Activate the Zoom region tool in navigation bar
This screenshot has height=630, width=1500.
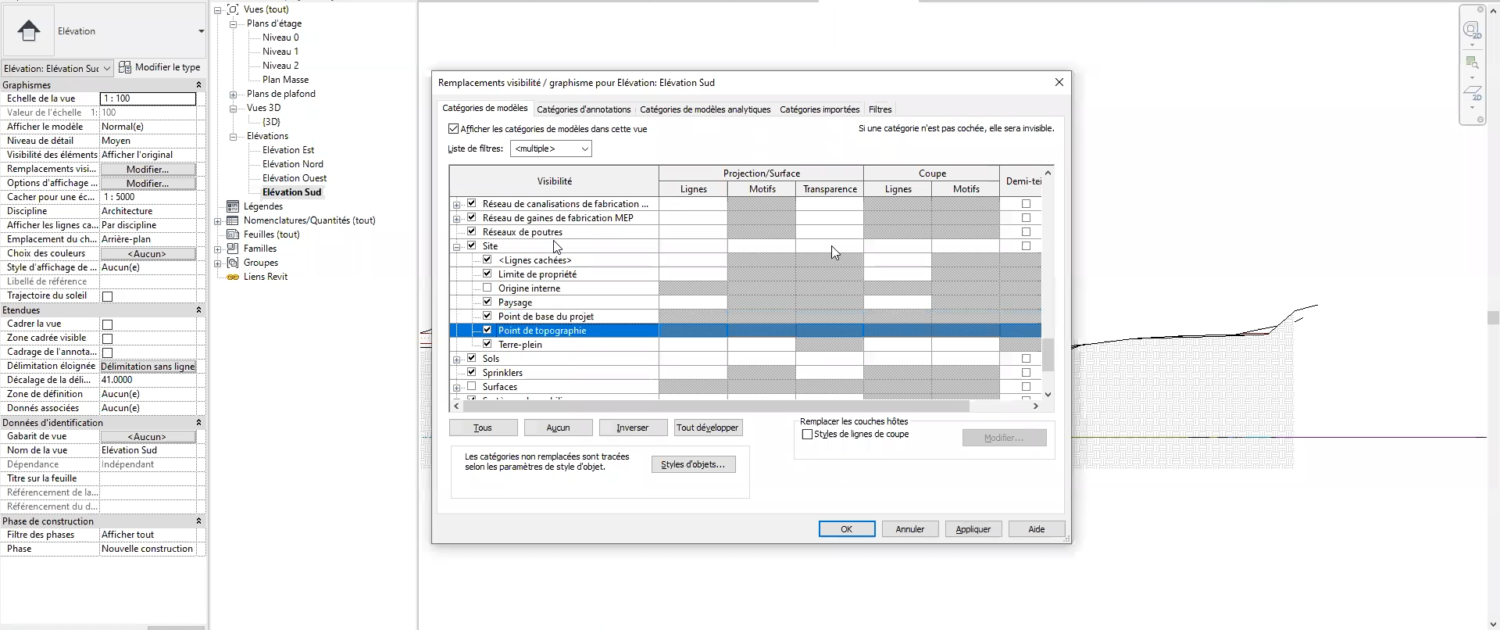[x=1472, y=62]
